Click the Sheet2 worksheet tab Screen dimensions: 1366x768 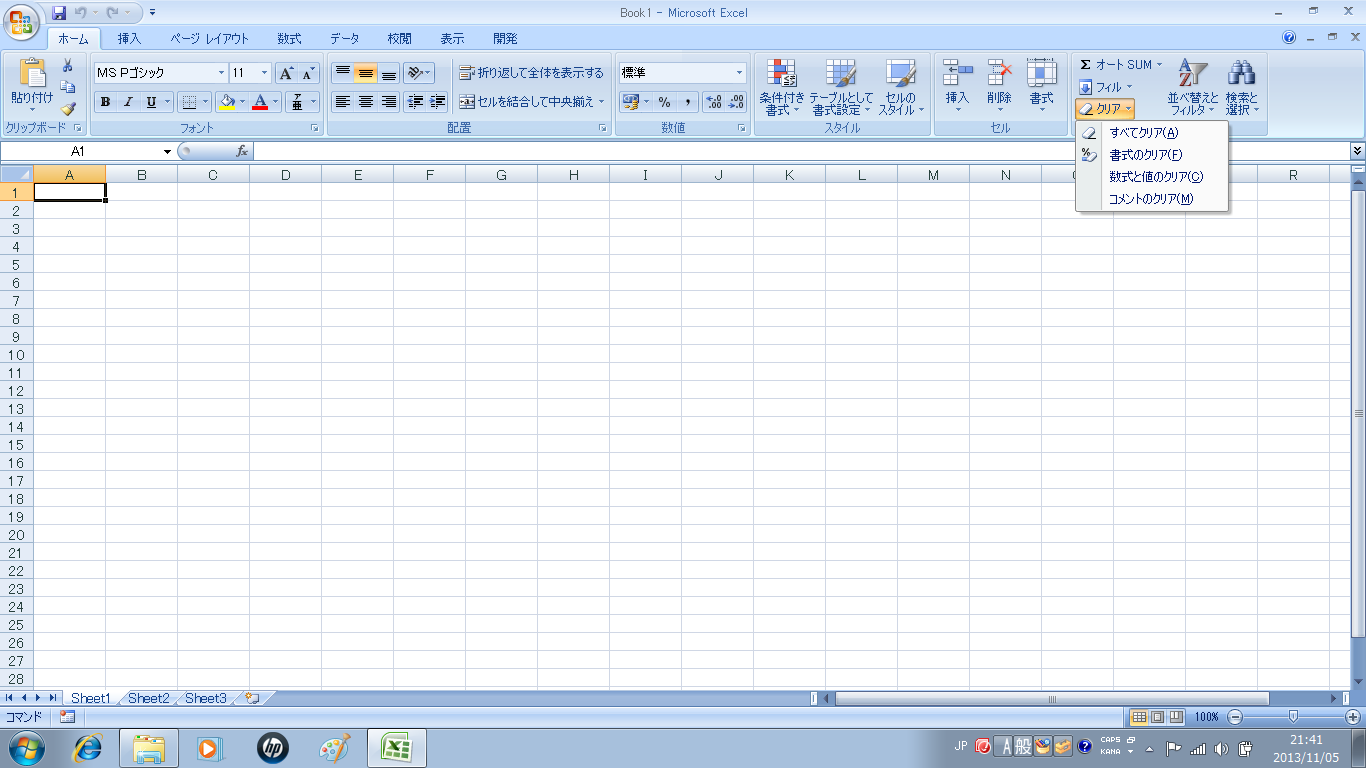click(x=148, y=698)
